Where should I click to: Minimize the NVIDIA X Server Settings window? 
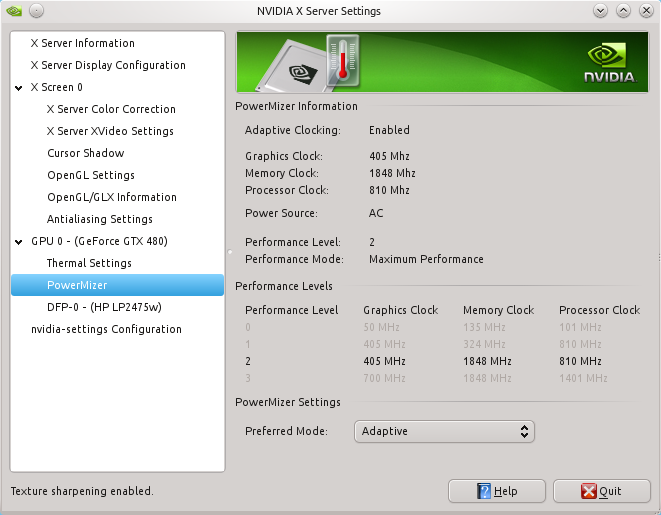tap(600, 11)
